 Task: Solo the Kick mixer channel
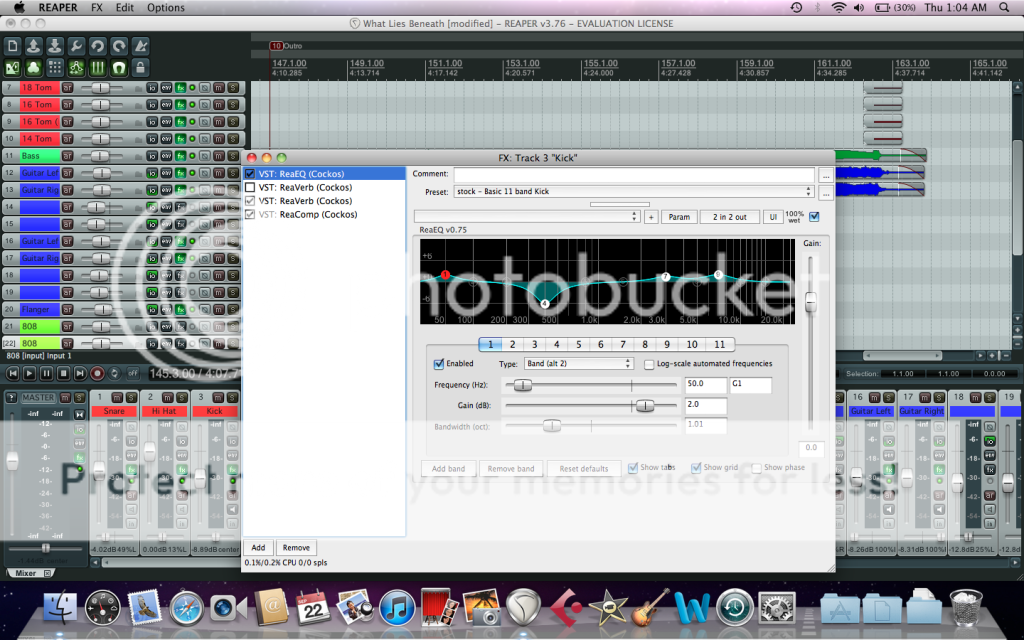(x=232, y=397)
